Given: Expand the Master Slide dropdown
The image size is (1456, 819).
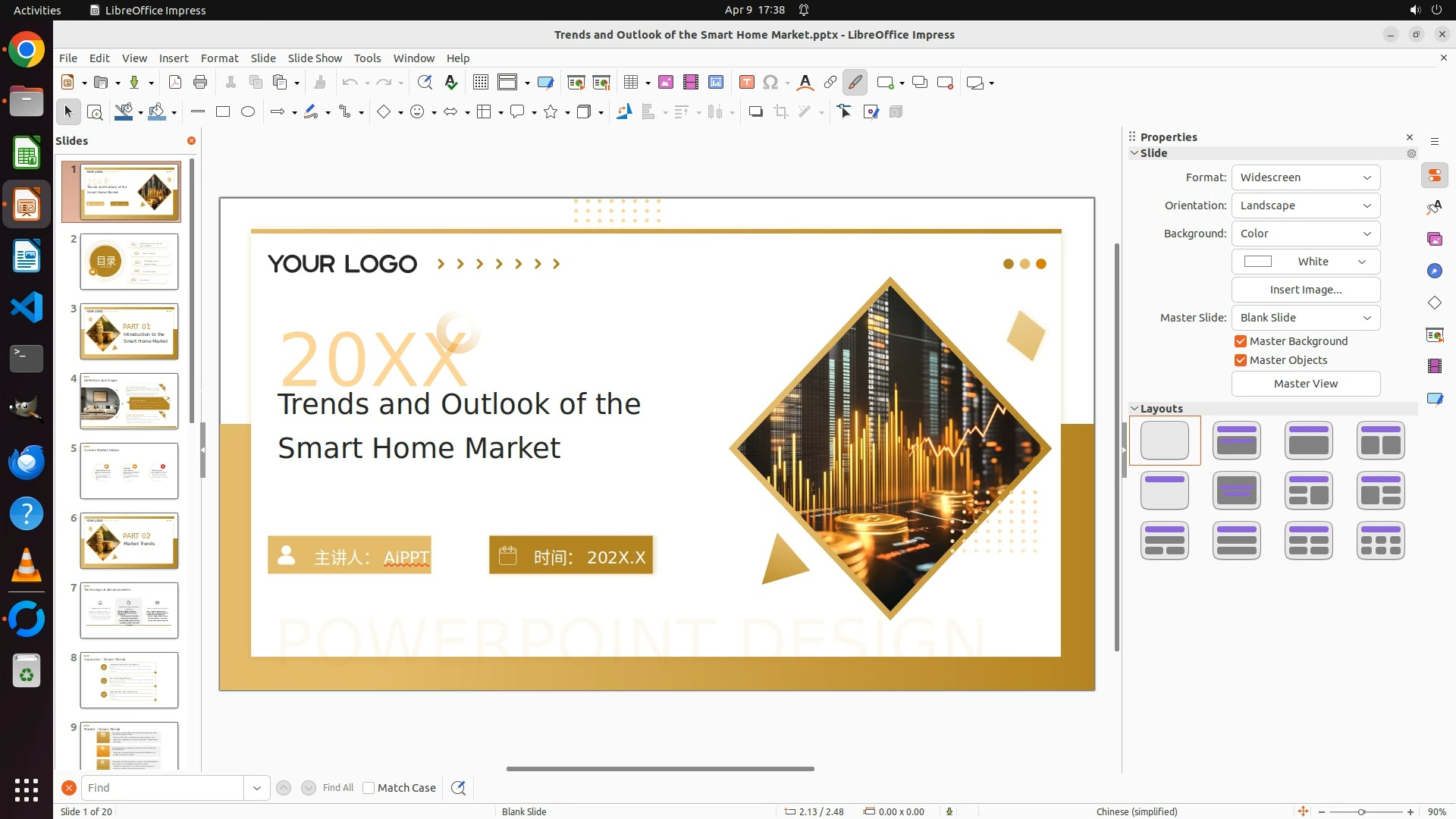Looking at the screenshot, I should point(1305,318).
